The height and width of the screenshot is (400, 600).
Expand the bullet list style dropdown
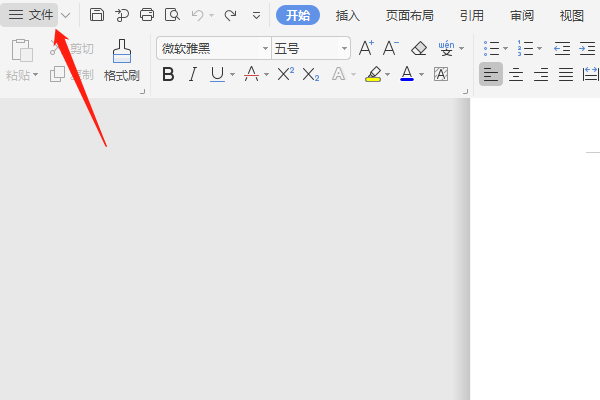[505, 49]
